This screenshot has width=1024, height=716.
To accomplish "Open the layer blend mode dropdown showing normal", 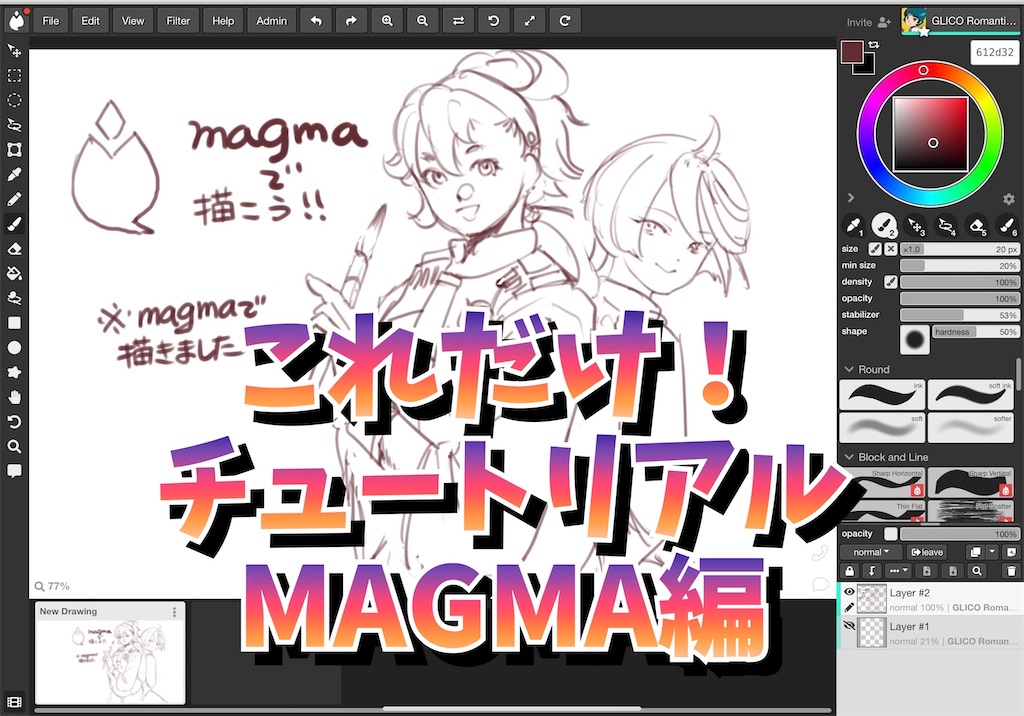I will [x=870, y=551].
